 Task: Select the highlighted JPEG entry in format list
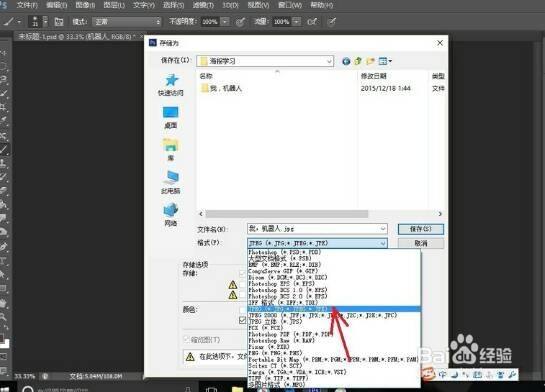(334, 309)
